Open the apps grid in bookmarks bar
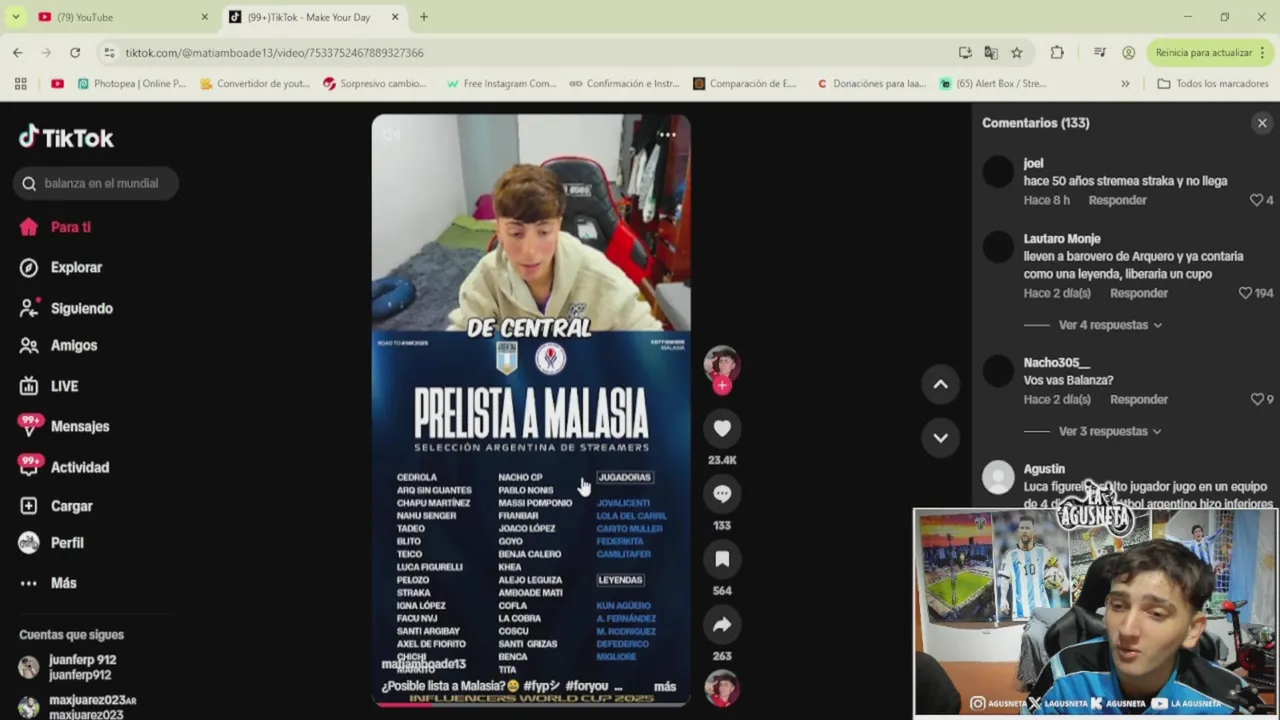Image resolution: width=1280 pixels, height=720 pixels. pos(20,84)
